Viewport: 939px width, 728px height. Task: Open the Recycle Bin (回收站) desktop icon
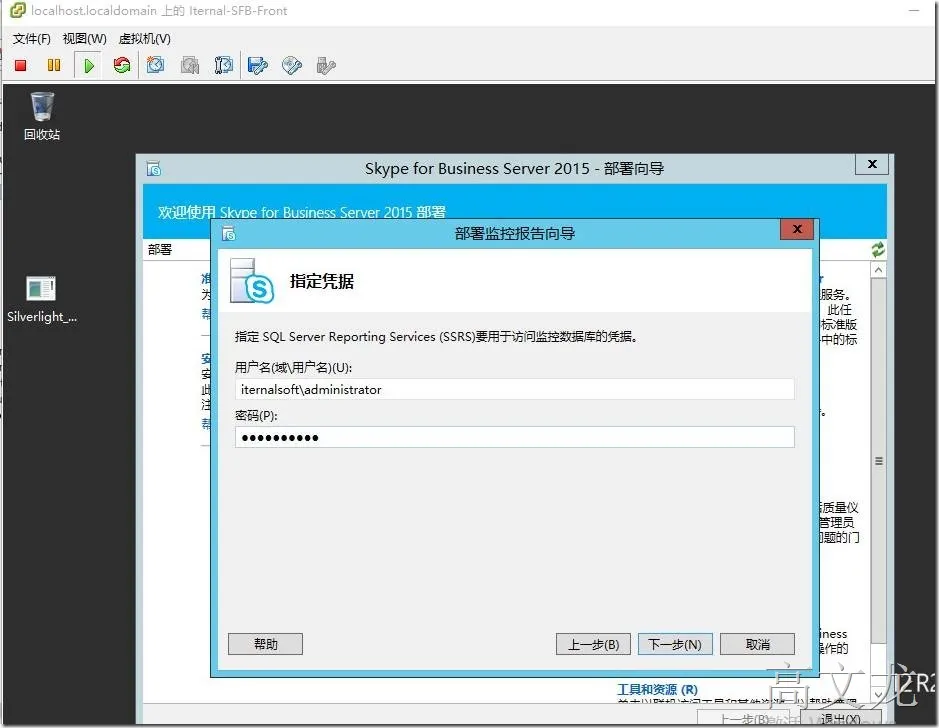42,116
